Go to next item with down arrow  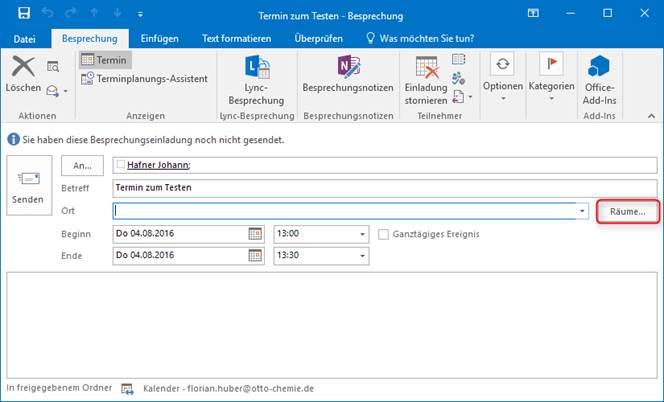click(x=117, y=14)
